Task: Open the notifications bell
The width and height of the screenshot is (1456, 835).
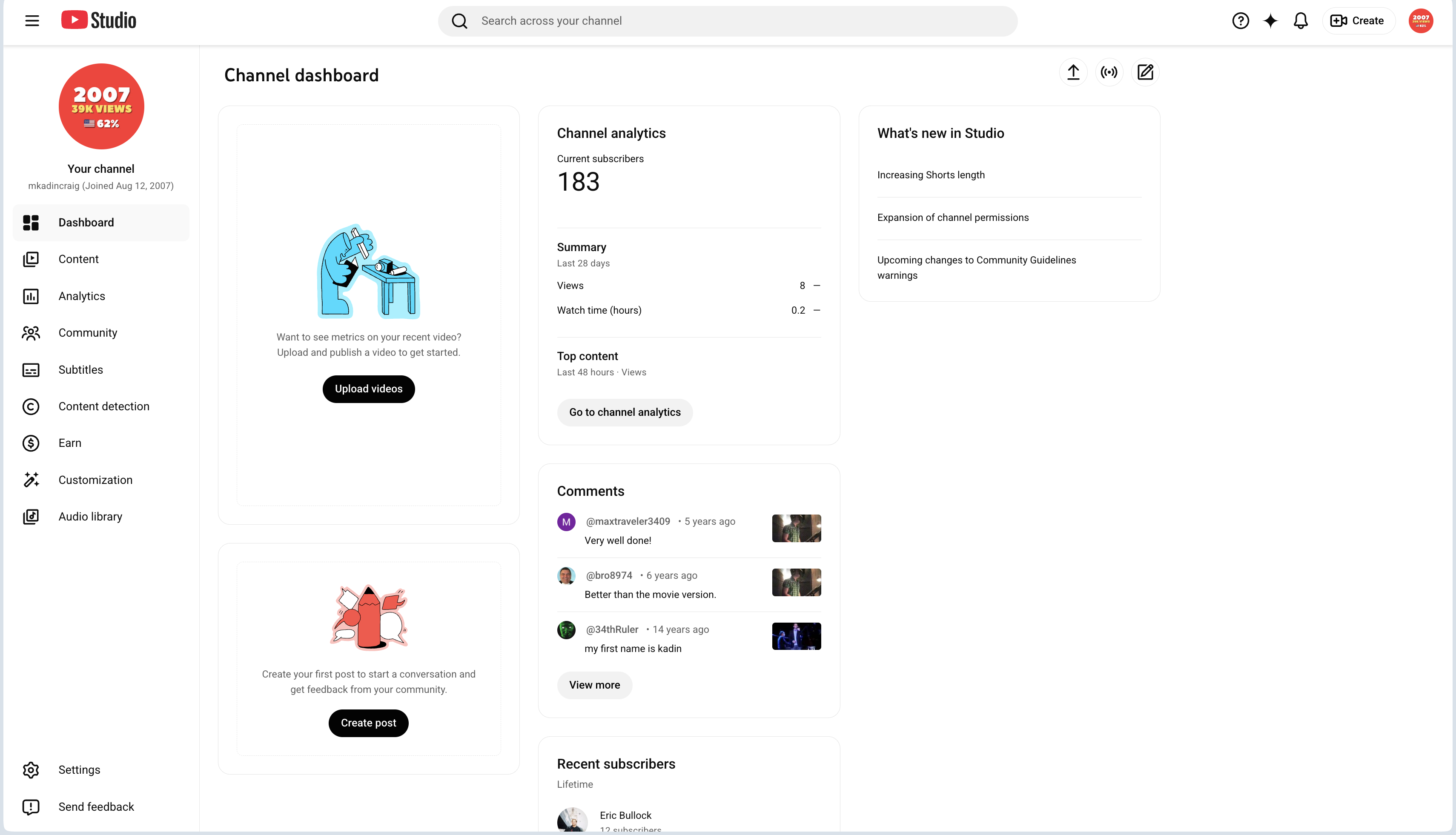Action: pos(1301,21)
